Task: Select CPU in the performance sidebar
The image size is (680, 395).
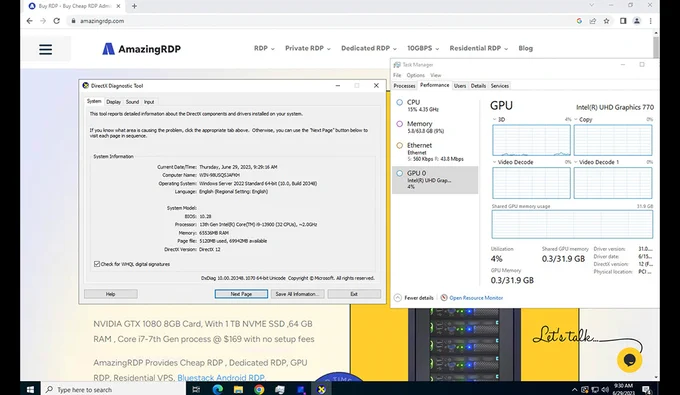Action: coord(435,105)
